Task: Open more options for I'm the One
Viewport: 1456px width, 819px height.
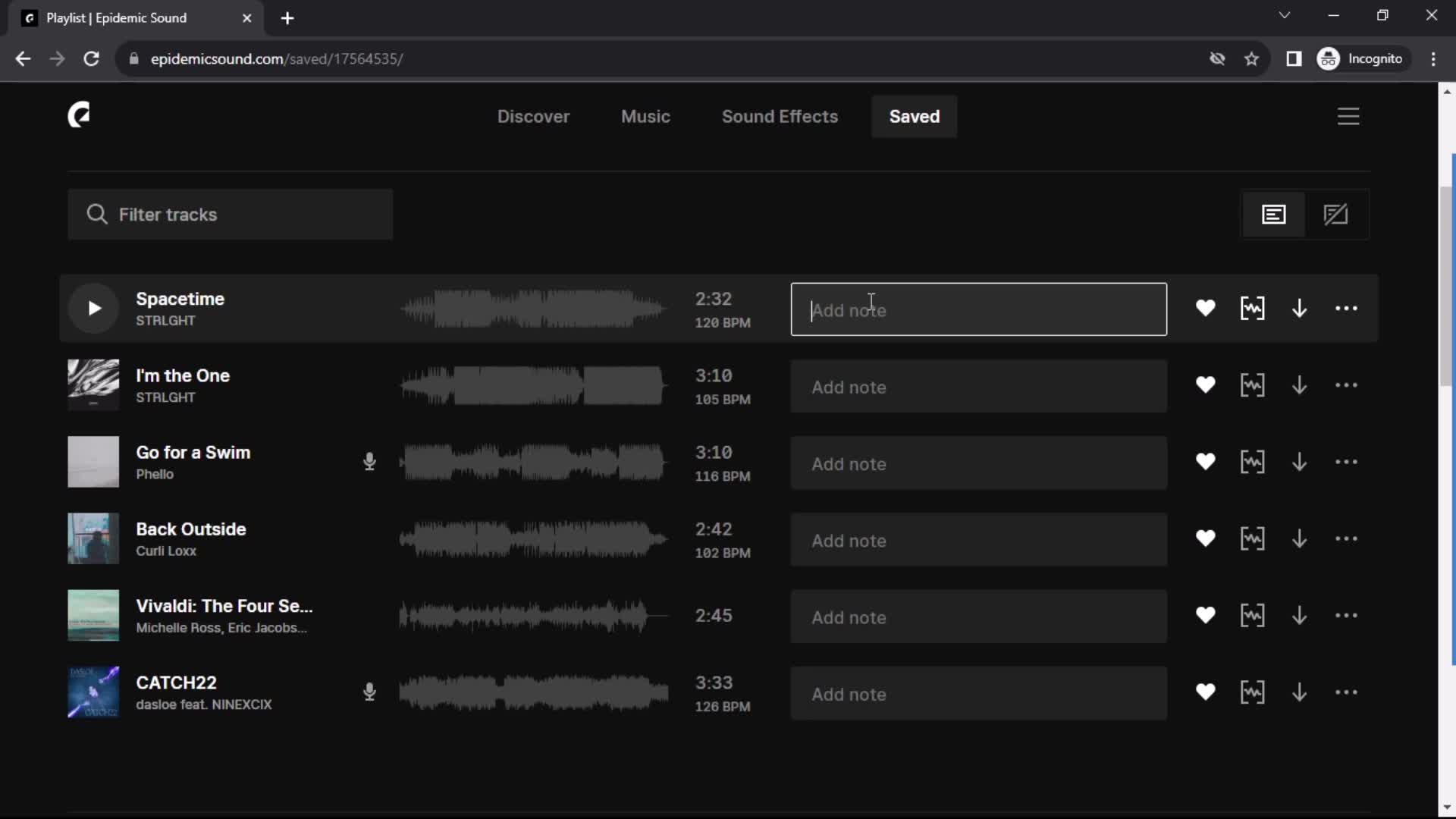Action: (x=1346, y=385)
